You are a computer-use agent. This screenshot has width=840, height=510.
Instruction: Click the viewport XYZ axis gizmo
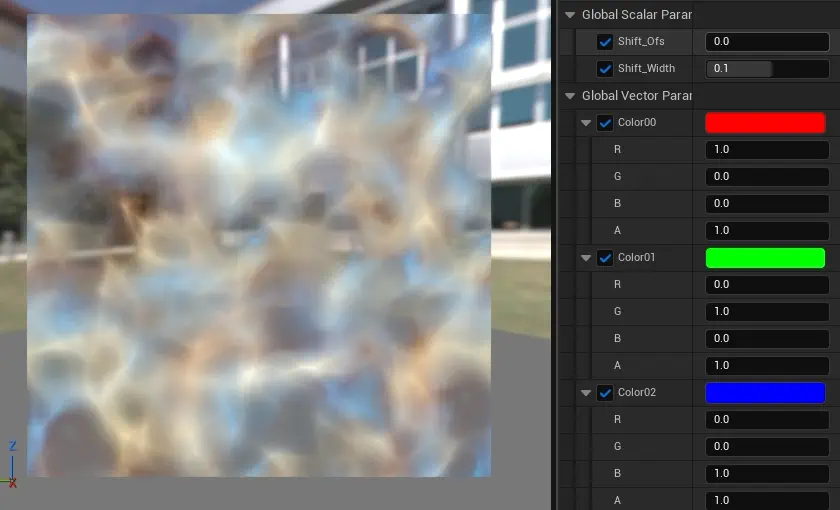point(12,465)
